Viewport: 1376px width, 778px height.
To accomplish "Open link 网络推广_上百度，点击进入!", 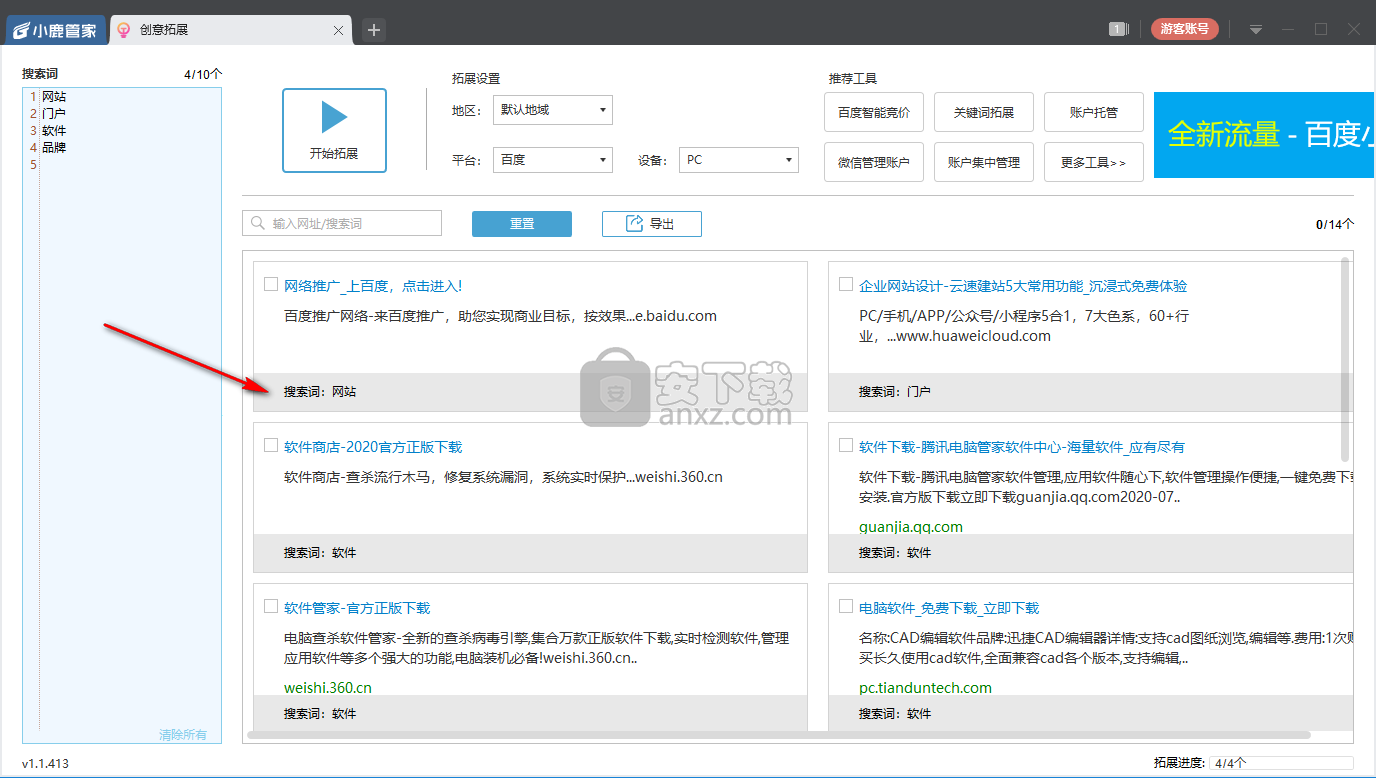I will 373,286.
